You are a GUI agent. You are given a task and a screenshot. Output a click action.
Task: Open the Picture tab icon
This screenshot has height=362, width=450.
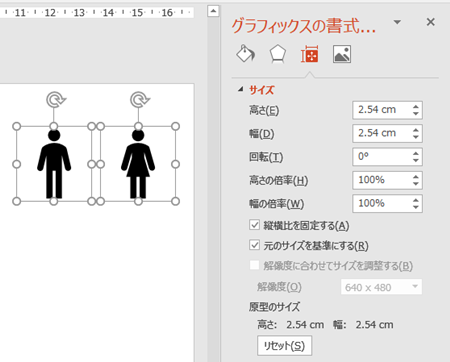342,54
